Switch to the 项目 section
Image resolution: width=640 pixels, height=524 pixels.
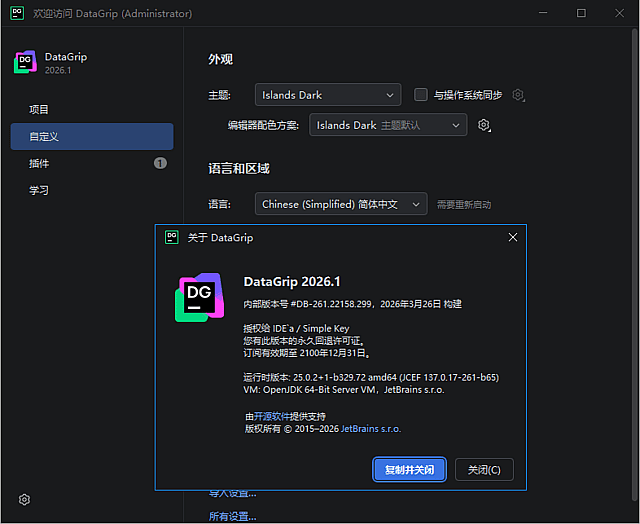click(x=39, y=109)
